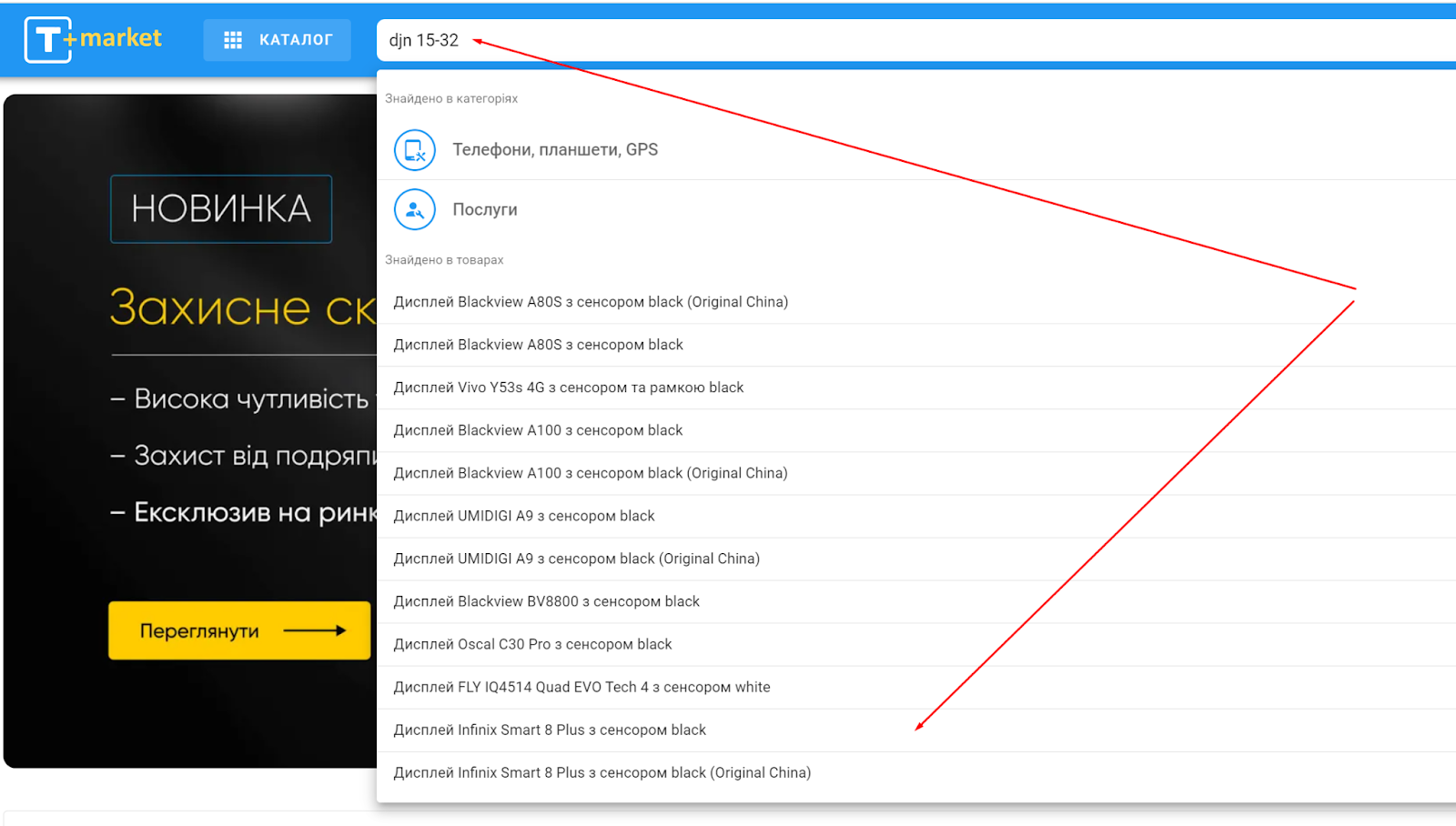Screen dimensions: 1456x826
Task: Select 'Дисплей Blackview BV8800 з сенсором black'
Action: 916,601
